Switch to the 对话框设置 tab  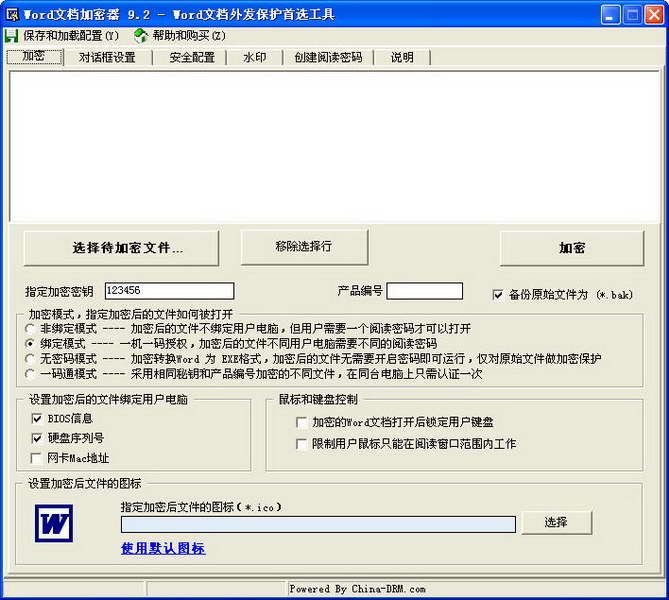[x=107, y=57]
